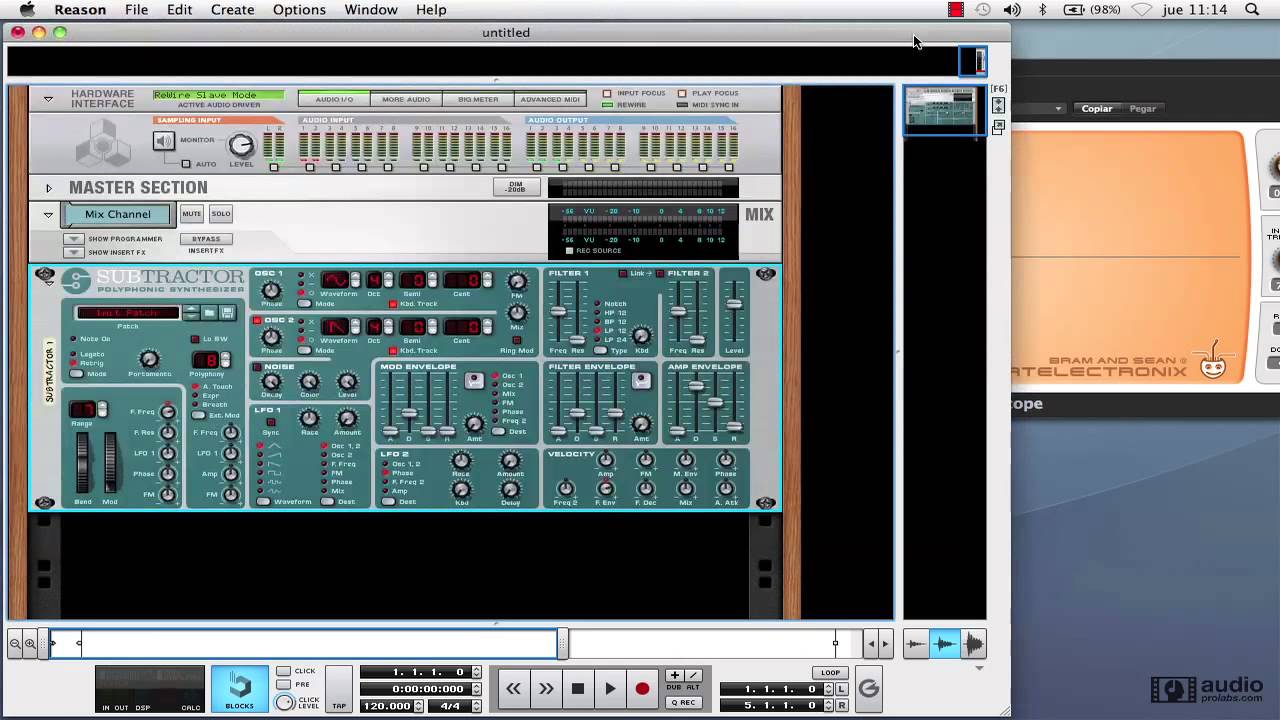Click the Portamento knob
The width and height of the screenshot is (1280, 720).
(x=148, y=359)
